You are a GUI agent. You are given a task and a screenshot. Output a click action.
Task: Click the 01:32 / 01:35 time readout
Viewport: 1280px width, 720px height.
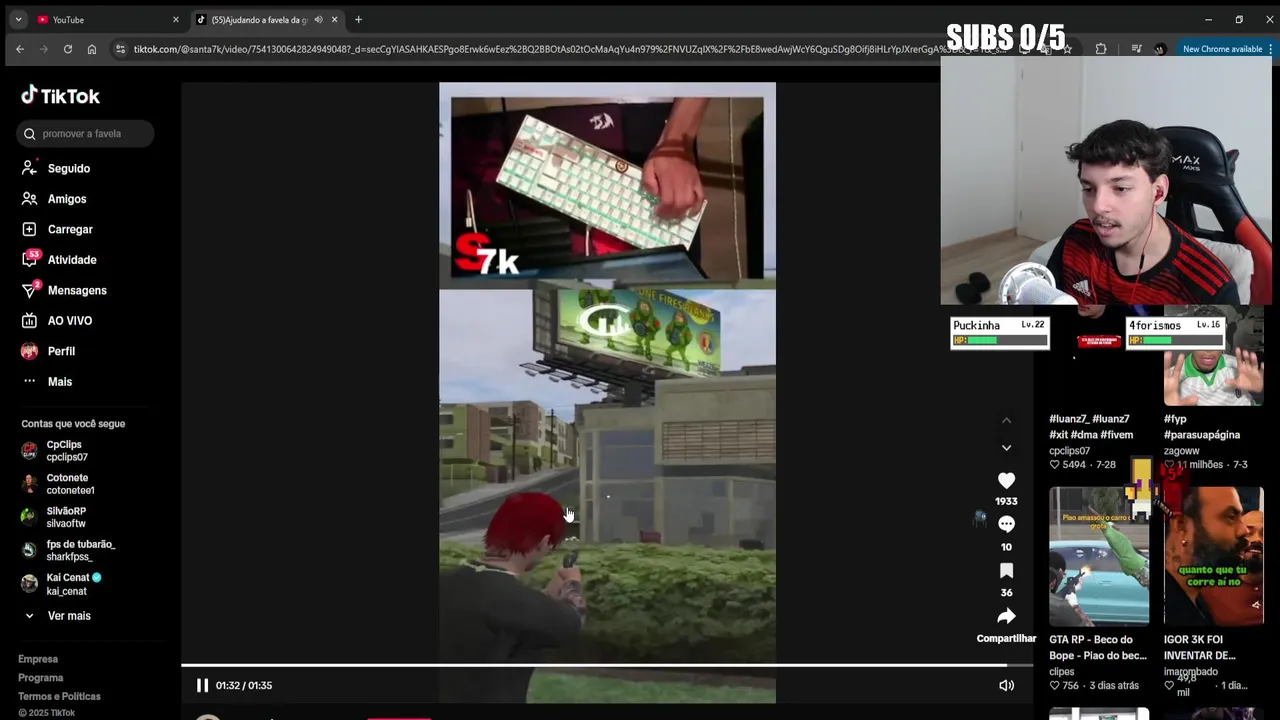pos(244,686)
